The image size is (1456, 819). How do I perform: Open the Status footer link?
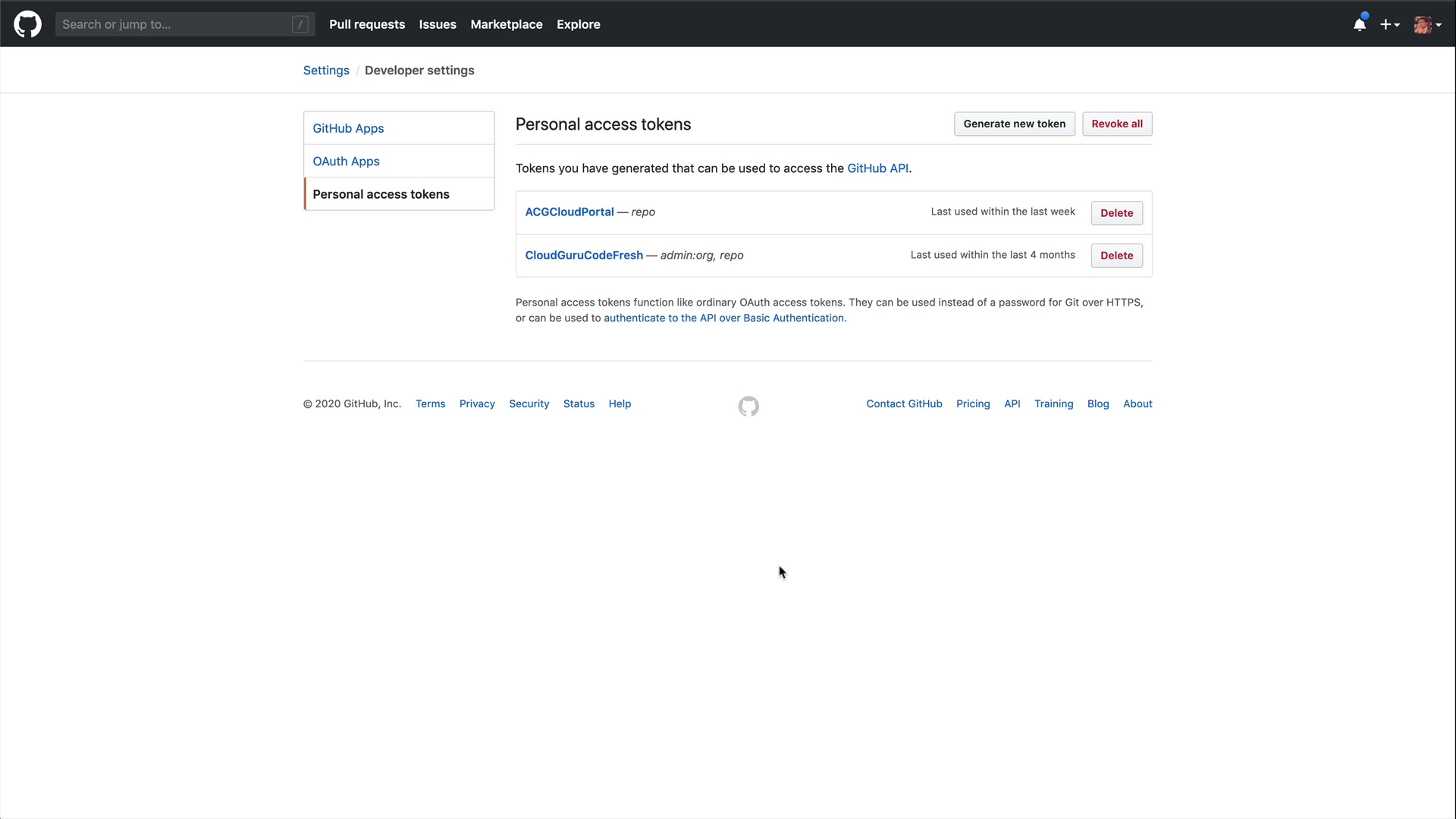click(579, 404)
